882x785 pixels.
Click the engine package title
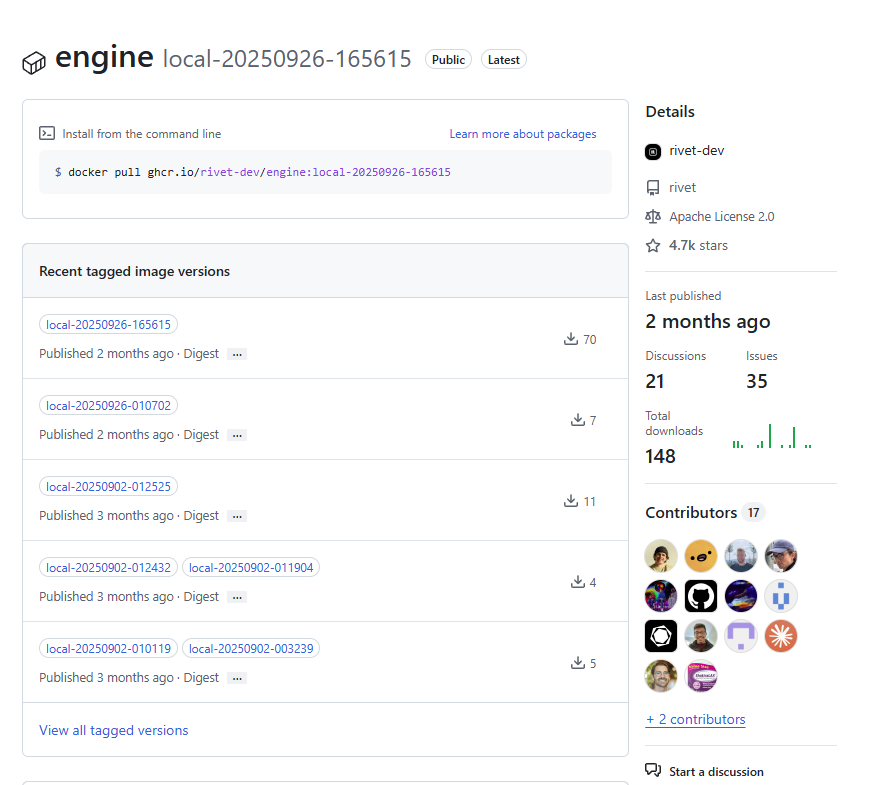104,57
